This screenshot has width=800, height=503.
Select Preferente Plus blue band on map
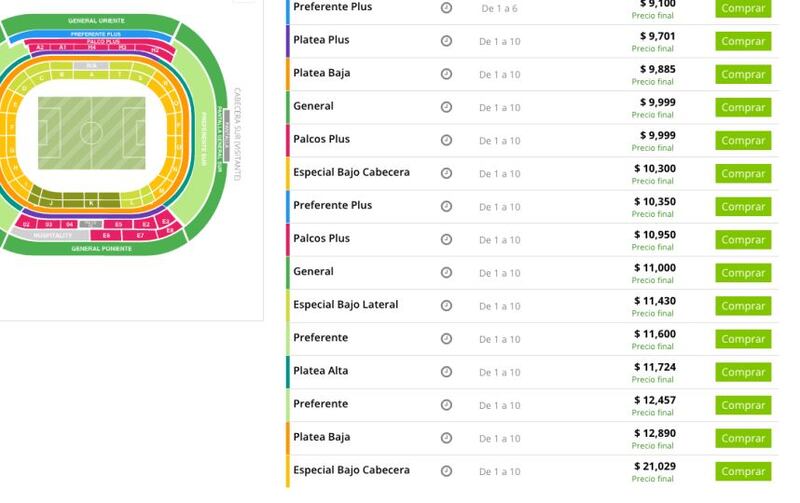point(95,34)
